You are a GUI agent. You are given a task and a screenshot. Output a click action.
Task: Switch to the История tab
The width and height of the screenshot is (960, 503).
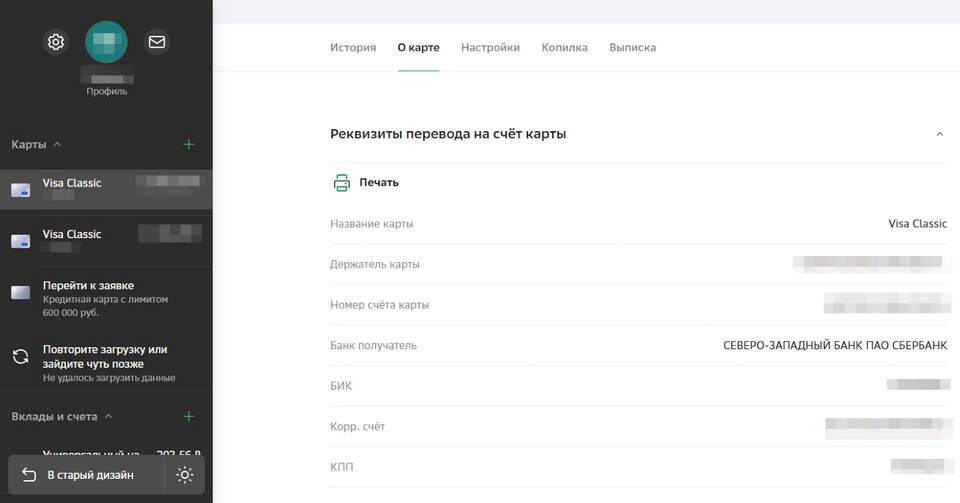pyautogui.click(x=353, y=47)
